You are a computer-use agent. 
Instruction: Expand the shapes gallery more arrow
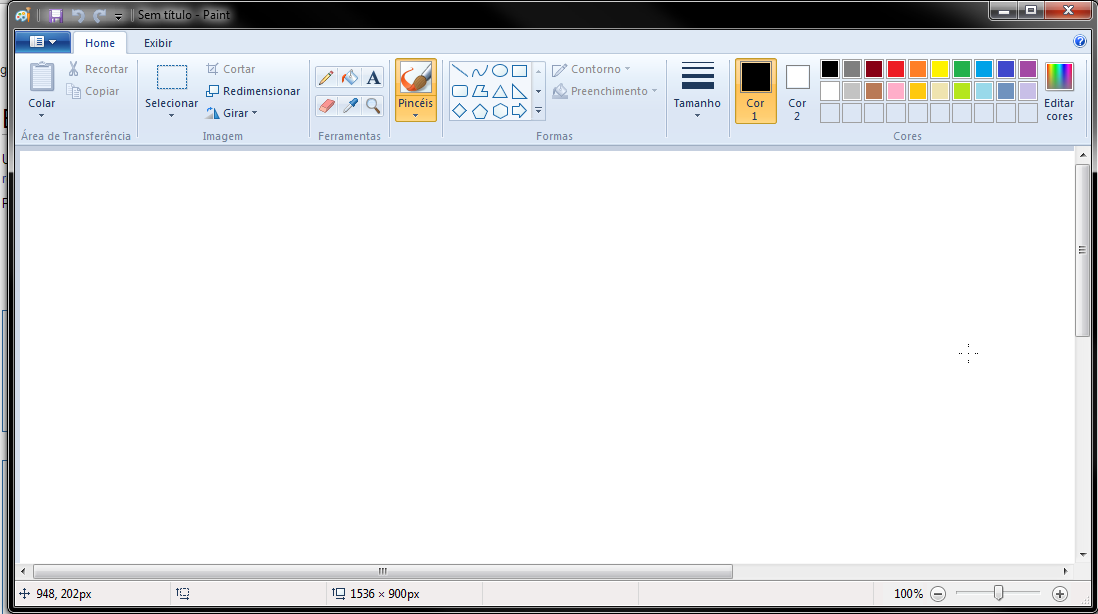pyautogui.click(x=538, y=111)
